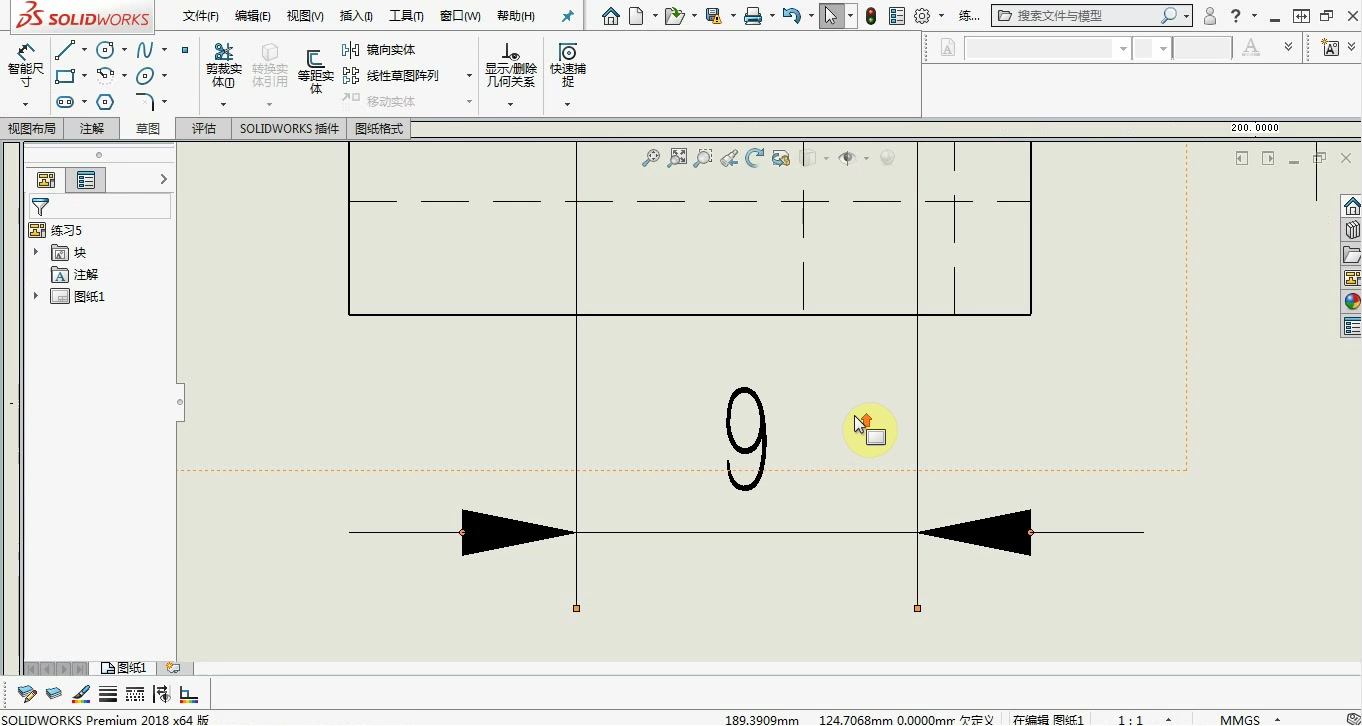Click Zoom to Fit in view toolbar

coord(678,158)
